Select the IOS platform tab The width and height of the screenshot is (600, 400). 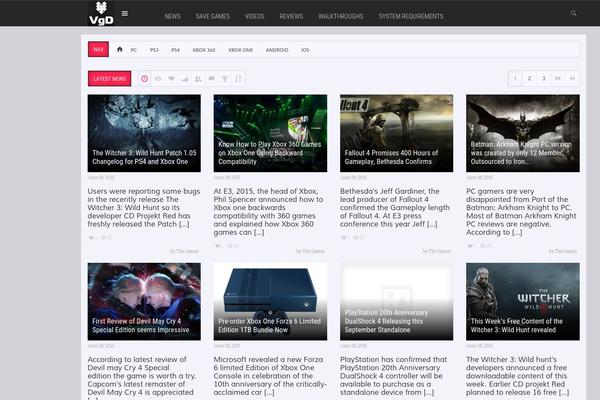305,50
